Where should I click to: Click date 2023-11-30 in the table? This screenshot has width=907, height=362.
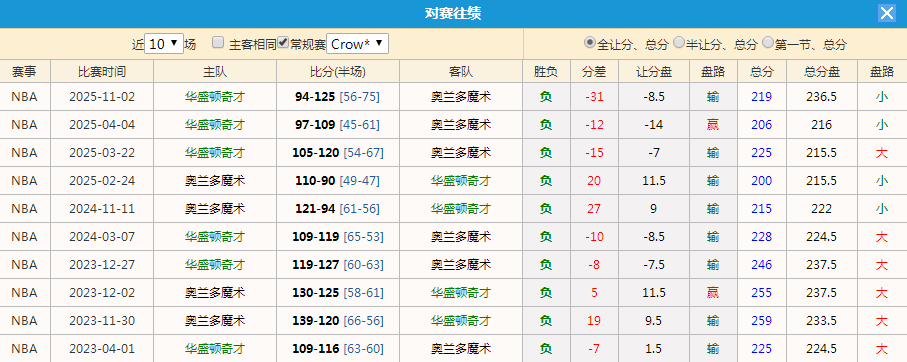tap(102, 321)
